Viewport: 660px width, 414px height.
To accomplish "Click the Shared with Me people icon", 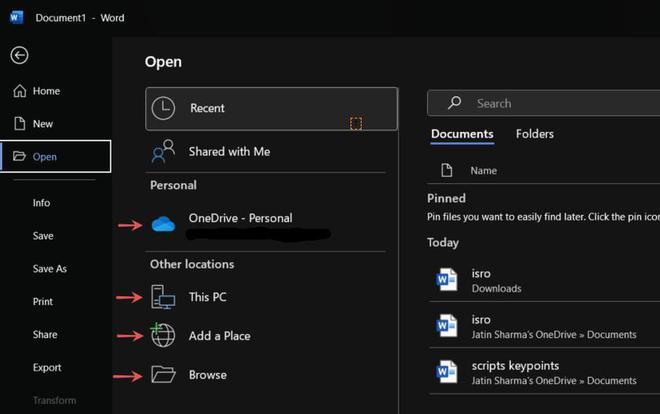I will coord(163,152).
